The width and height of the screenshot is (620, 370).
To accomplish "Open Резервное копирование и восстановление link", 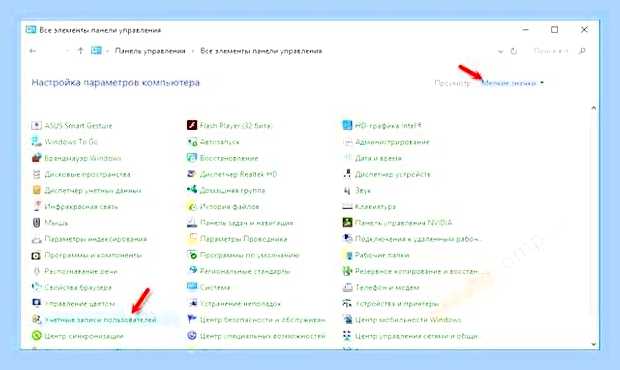I will [417, 272].
